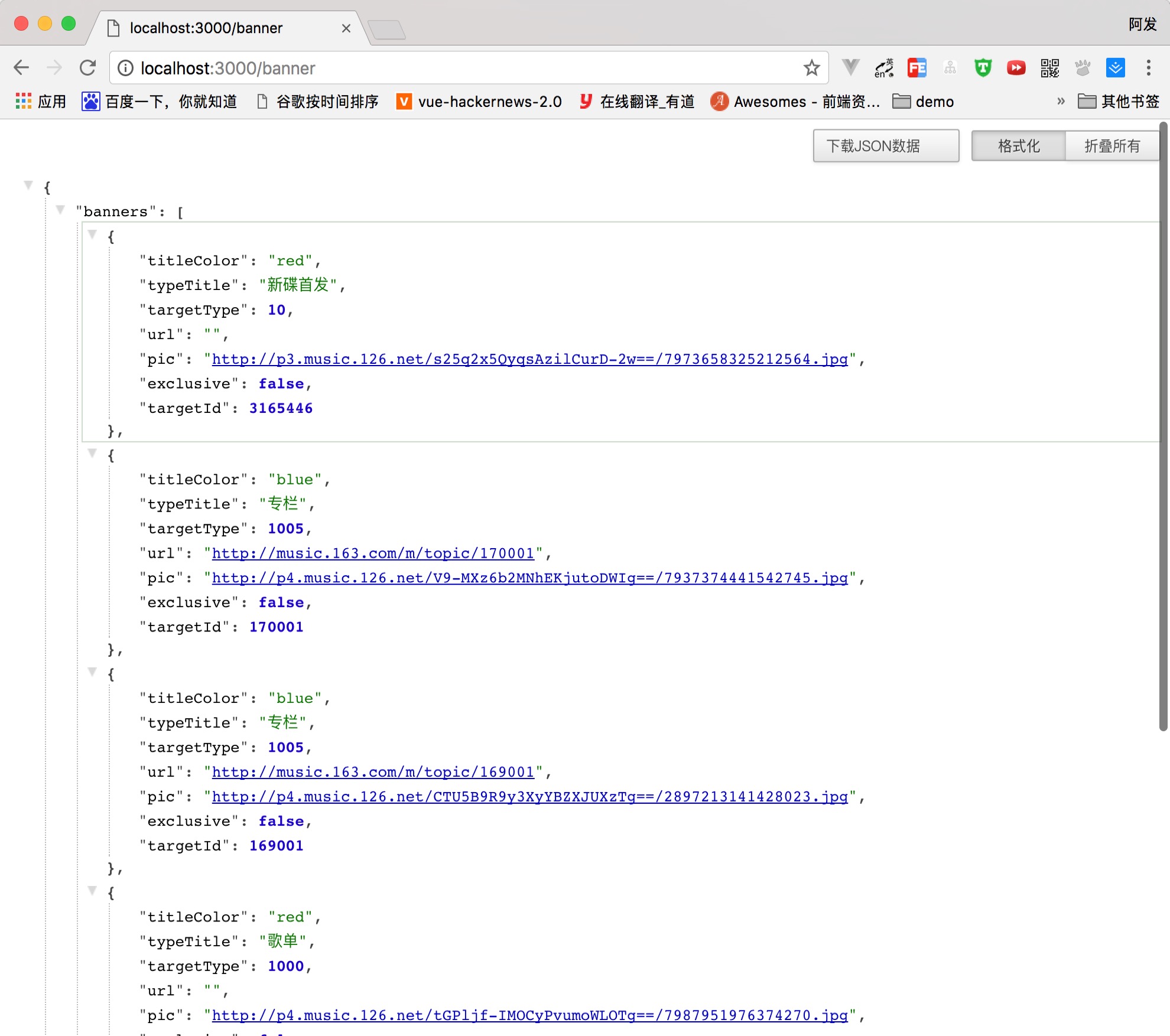Click the green shield adblock extension
The width and height of the screenshot is (1170, 1036).
pos(983,68)
